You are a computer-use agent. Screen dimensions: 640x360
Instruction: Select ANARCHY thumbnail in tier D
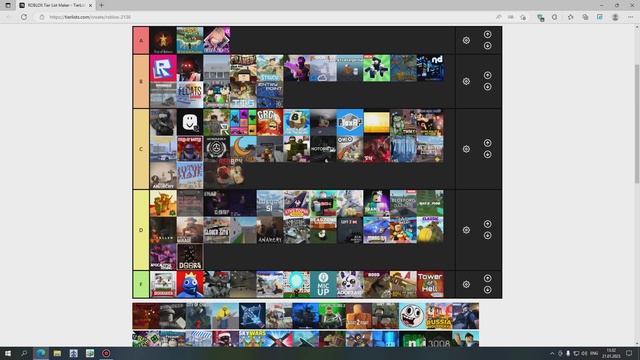270,230
